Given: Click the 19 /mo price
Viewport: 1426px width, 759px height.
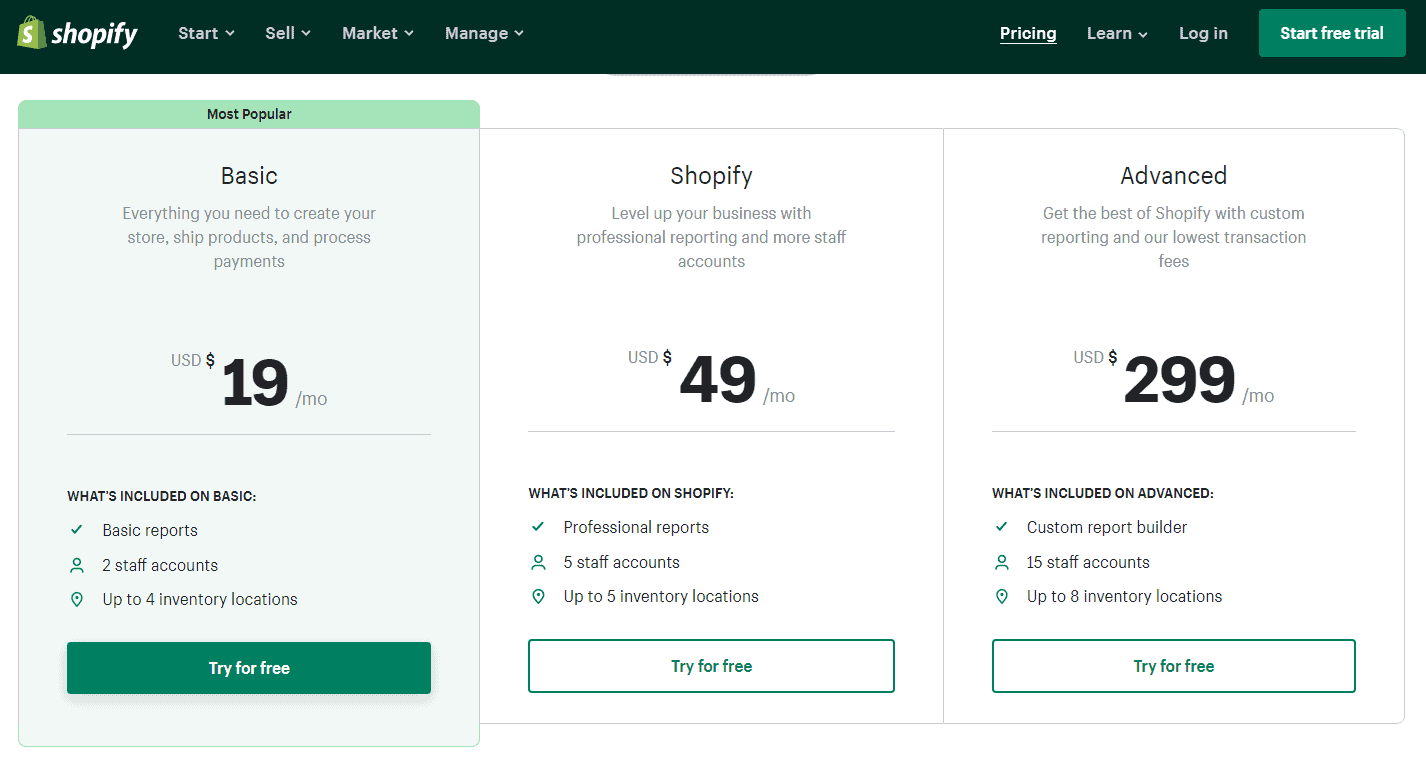Looking at the screenshot, I should click(249, 383).
